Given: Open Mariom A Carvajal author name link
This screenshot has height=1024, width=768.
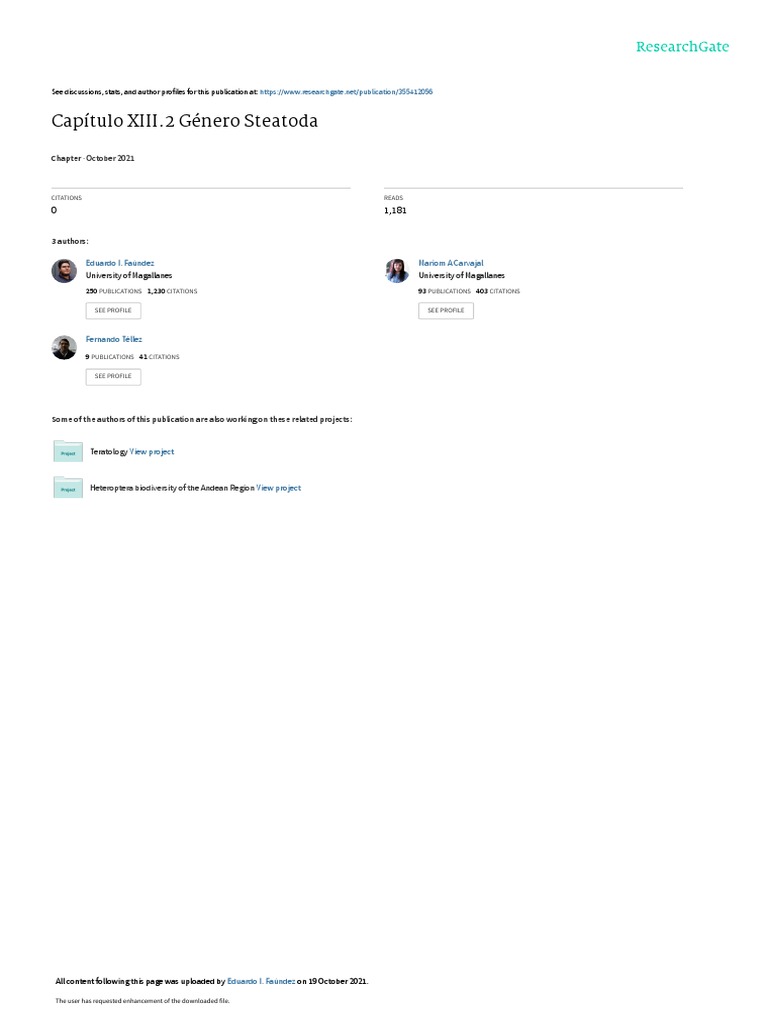Looking at the screenshot, I should 451,263.
